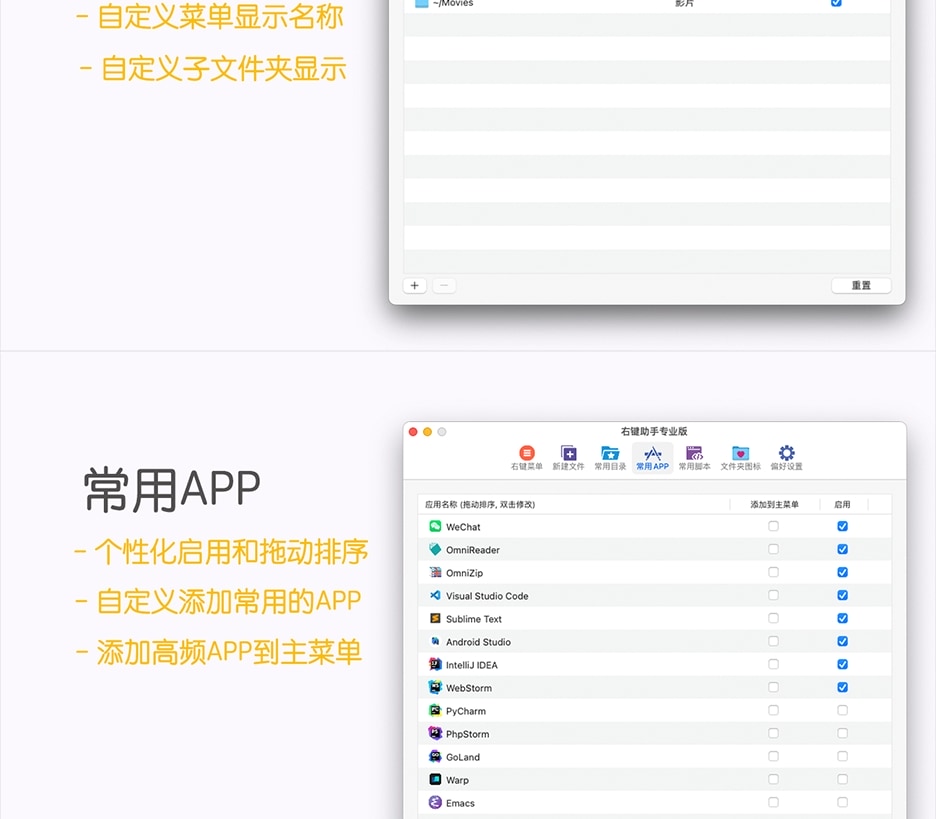This screenshot has height=819, width=936.
Task: Open the 文件夹图标 toolbar icon
Action: pos(740,458)
